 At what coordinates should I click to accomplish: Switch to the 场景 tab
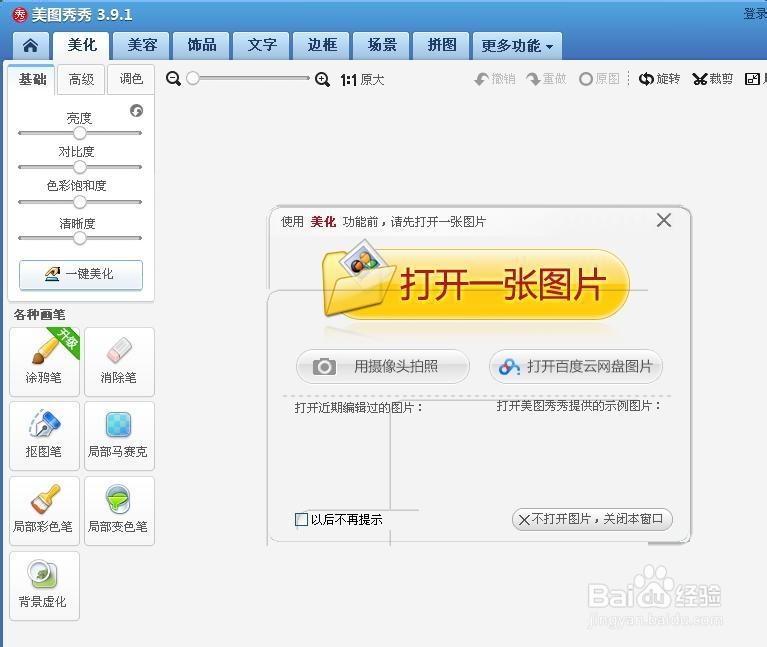382,46
